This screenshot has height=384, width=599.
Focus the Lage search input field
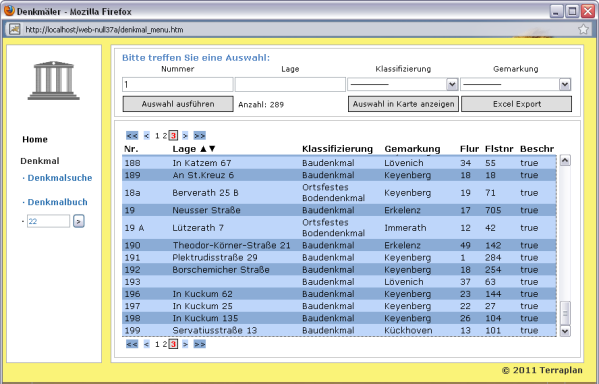coord(290,84)
